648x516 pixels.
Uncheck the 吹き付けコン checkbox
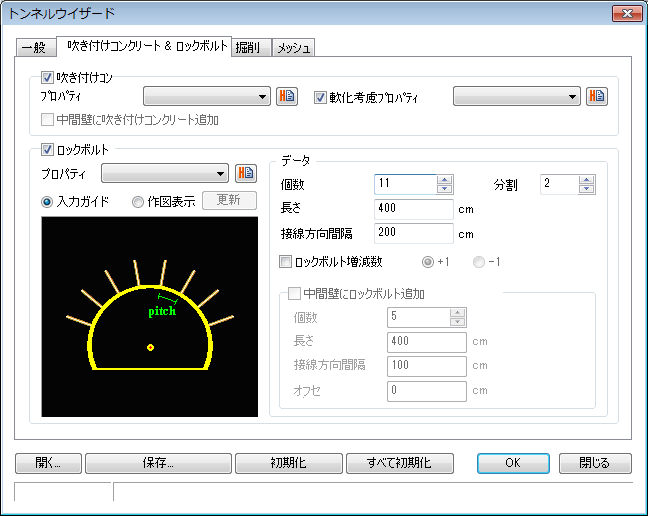47,77
